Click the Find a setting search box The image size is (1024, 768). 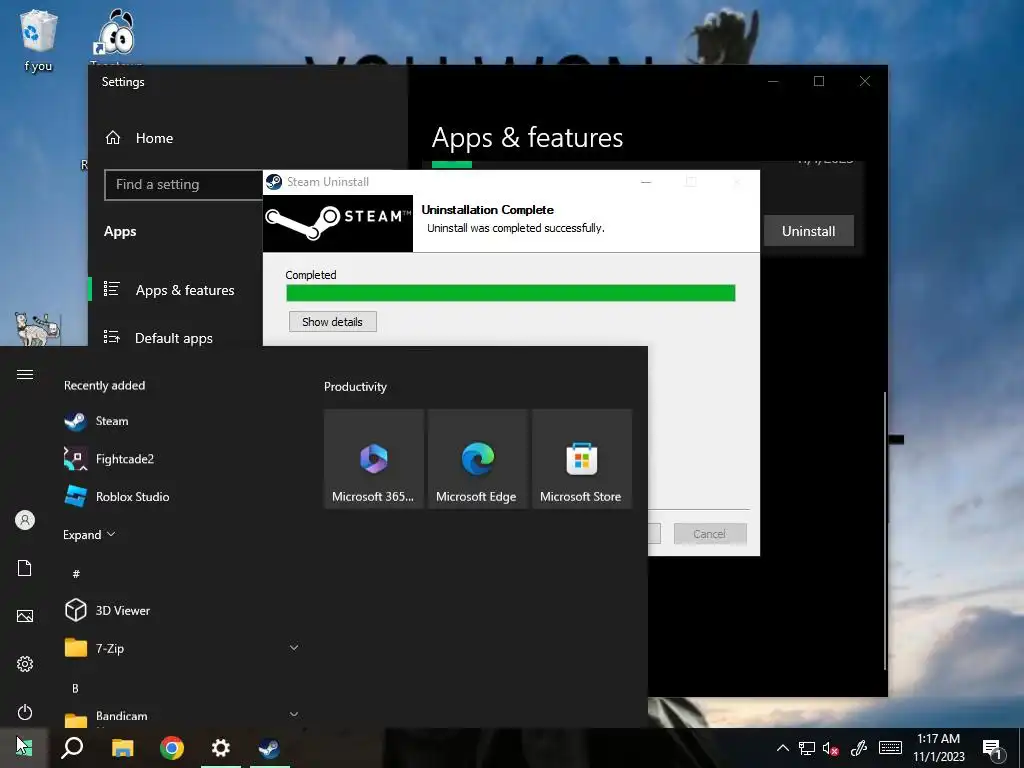tap(183, 185)
